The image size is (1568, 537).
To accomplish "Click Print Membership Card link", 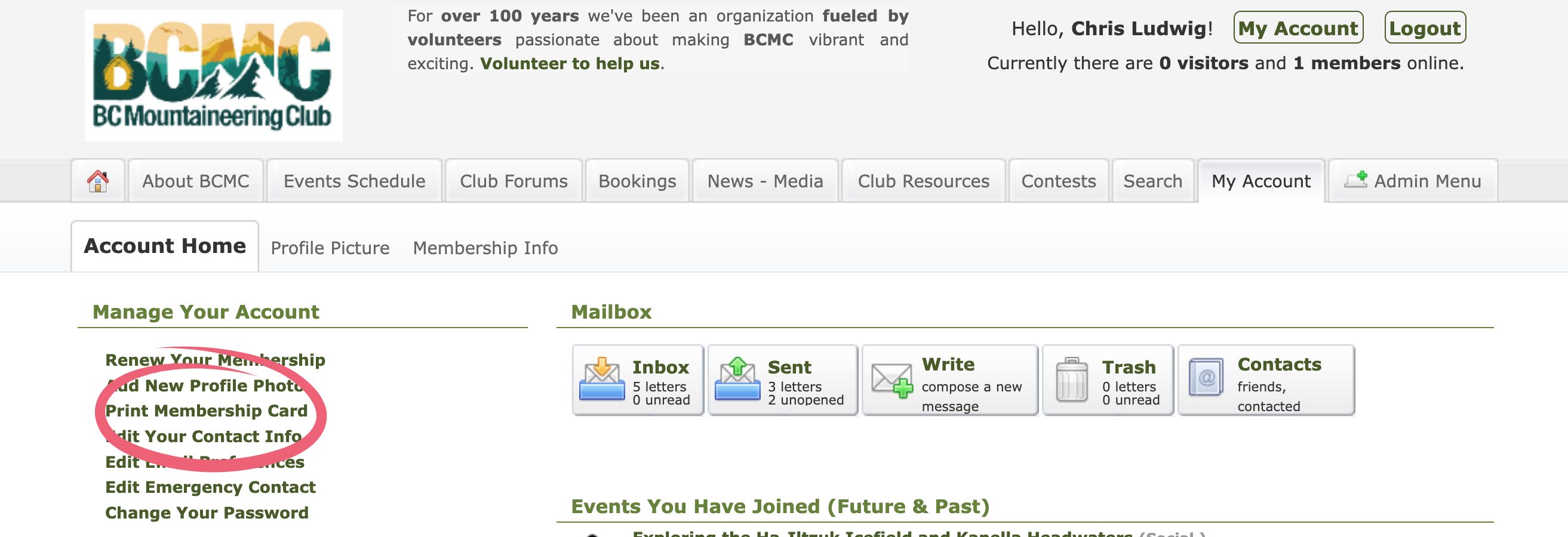I will (x=207, y=411).
